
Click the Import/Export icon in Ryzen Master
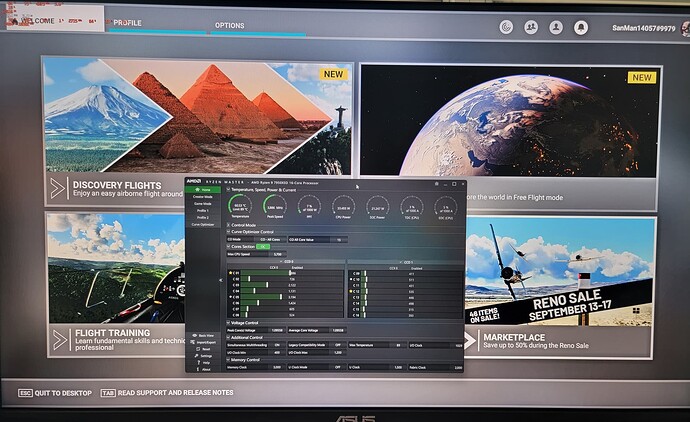192,342
